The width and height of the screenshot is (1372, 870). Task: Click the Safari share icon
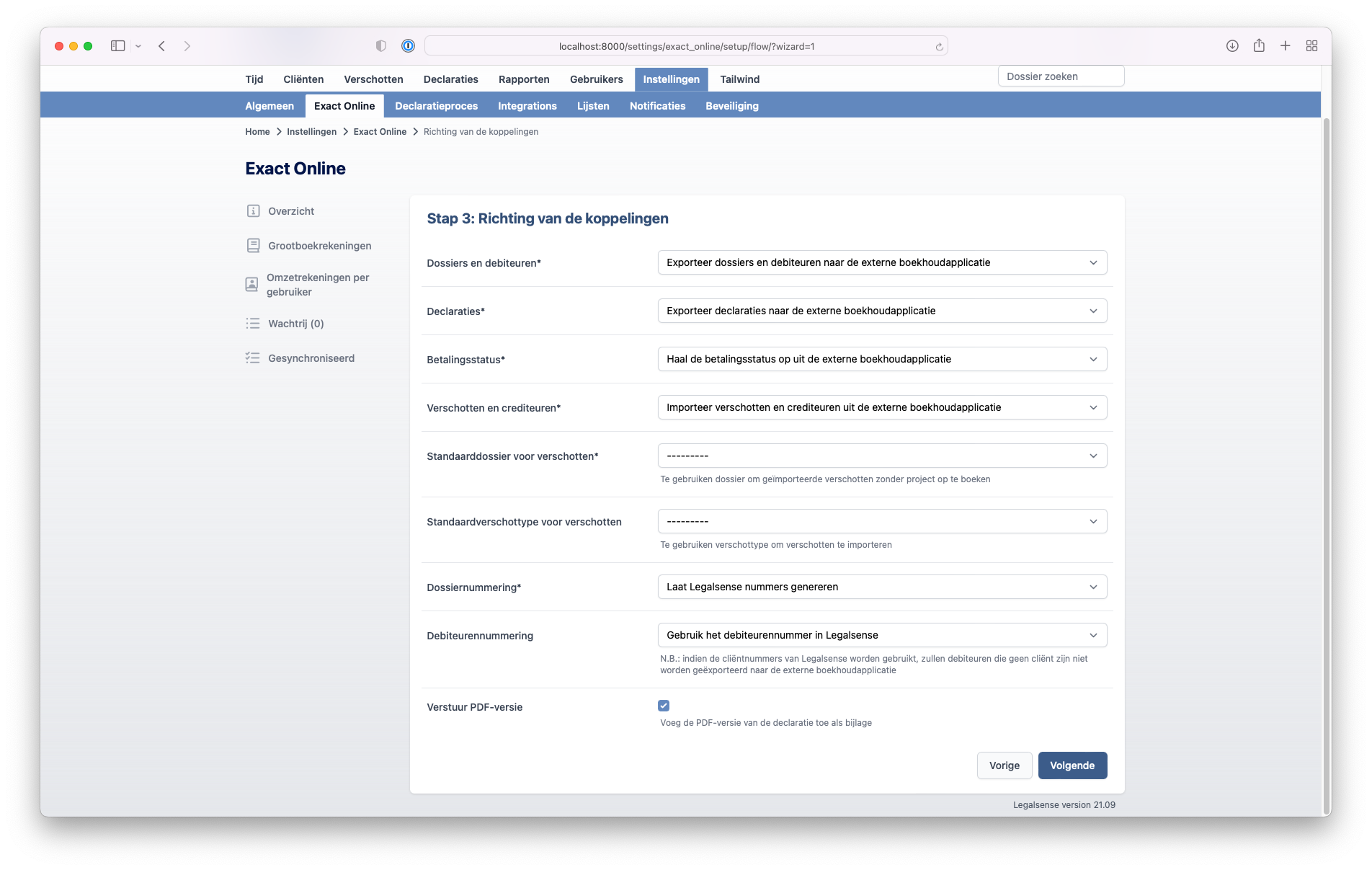click(x=1259, y=45)
